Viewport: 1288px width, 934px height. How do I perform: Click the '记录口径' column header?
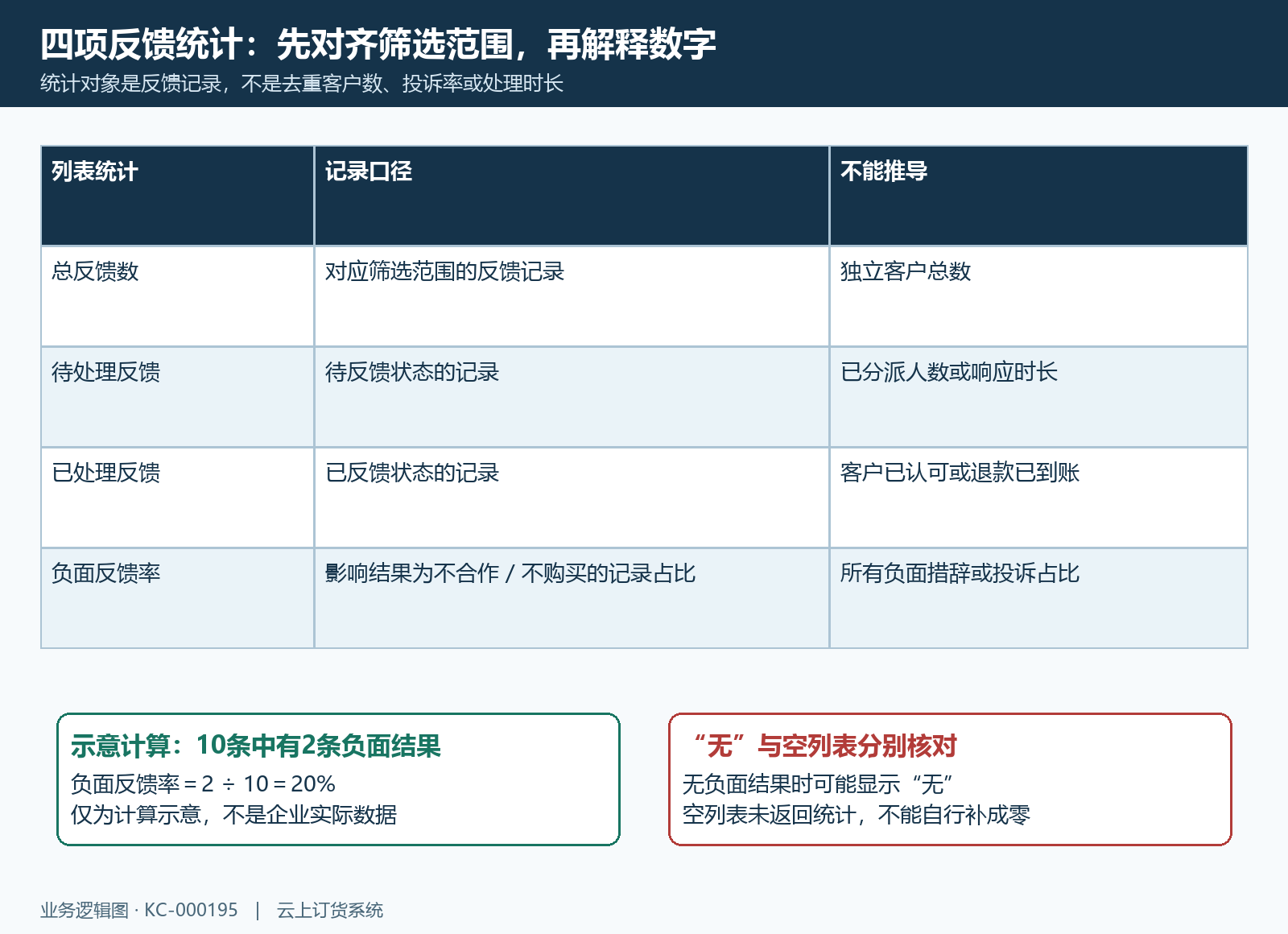point(572,196)
